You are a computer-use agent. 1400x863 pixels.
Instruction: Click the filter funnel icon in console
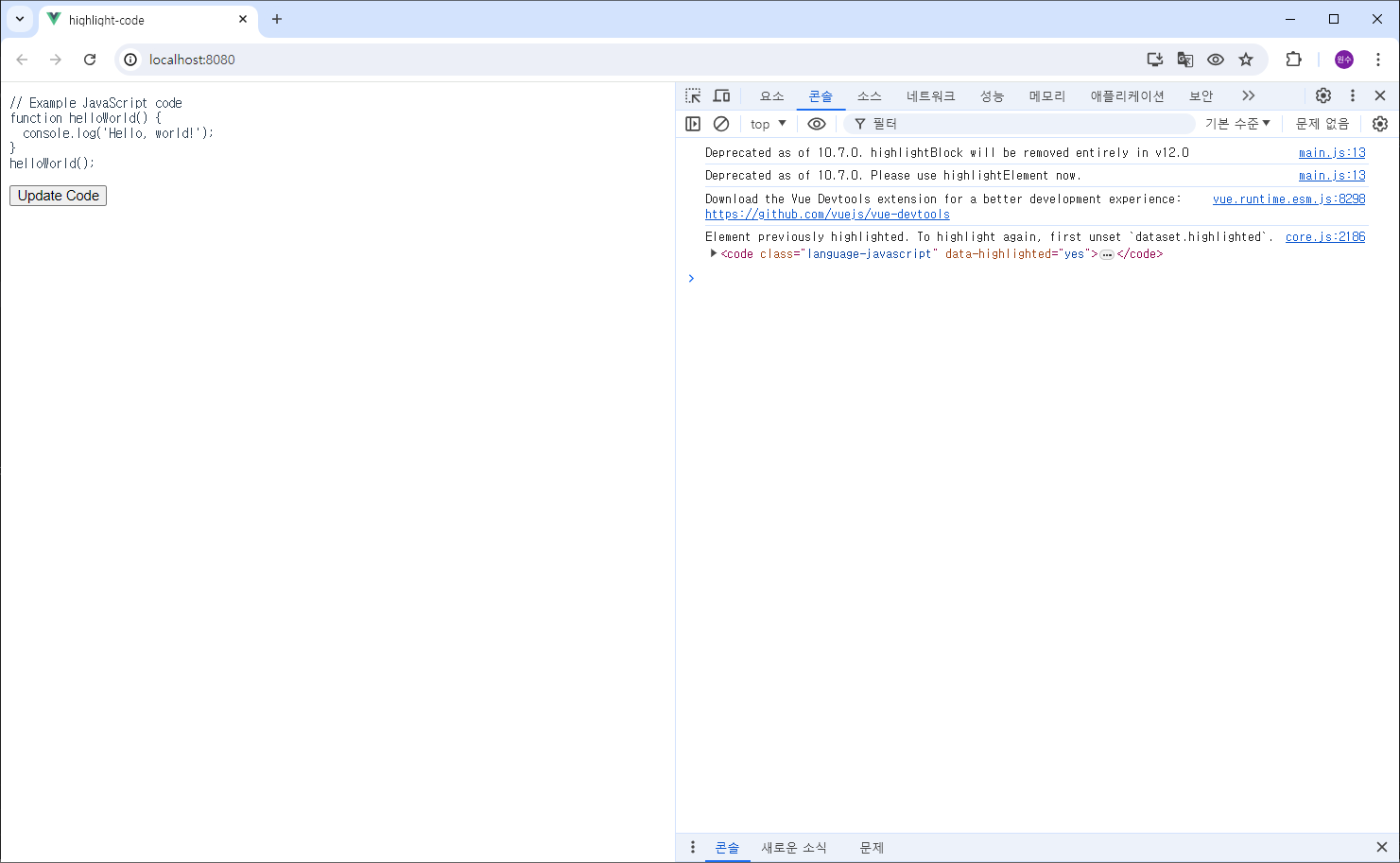tap(858, 124)
